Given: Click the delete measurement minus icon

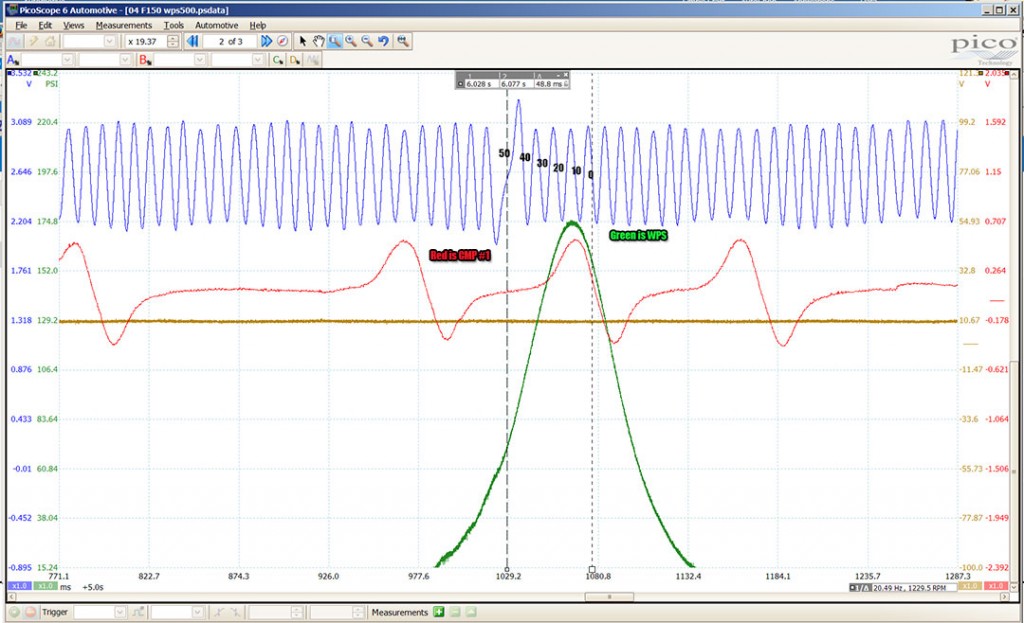Looking at the screenshot, I should 455,613.
